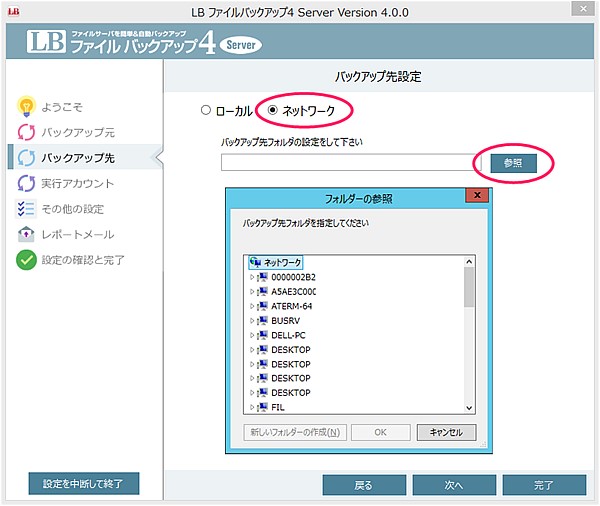
Task: Click computer icon next to BUSRV
Action: pos(262,320)
